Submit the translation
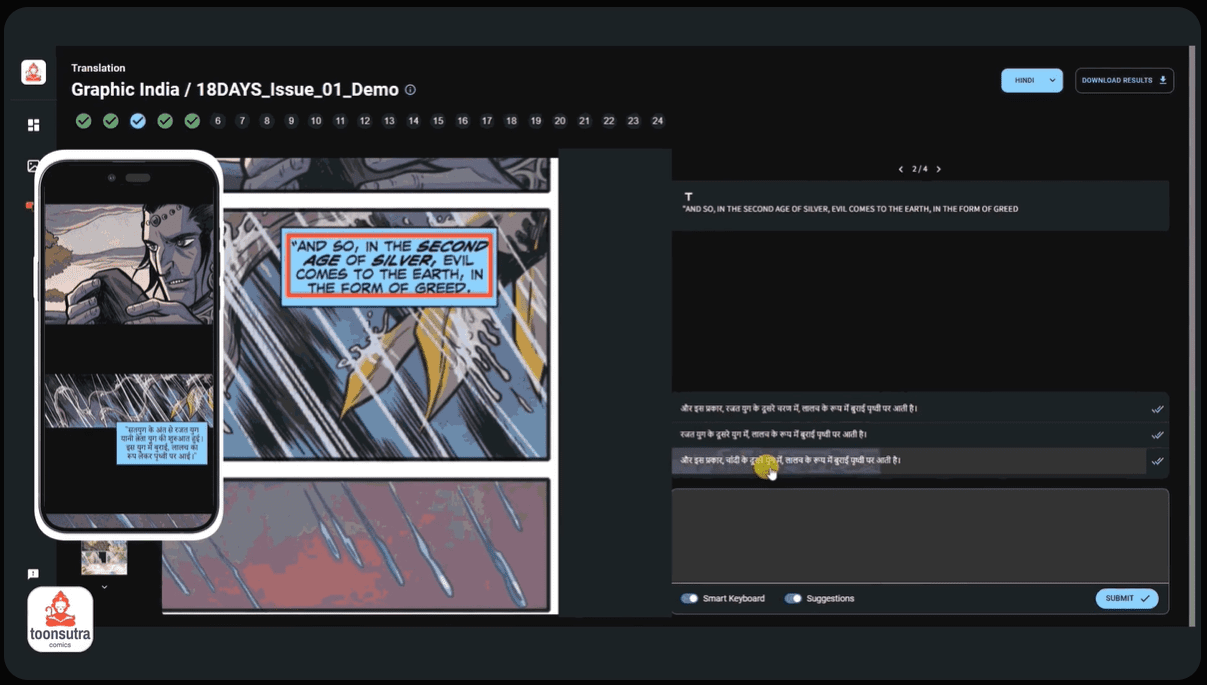Screen dimensions: 1207x685 pos(1127,598)
